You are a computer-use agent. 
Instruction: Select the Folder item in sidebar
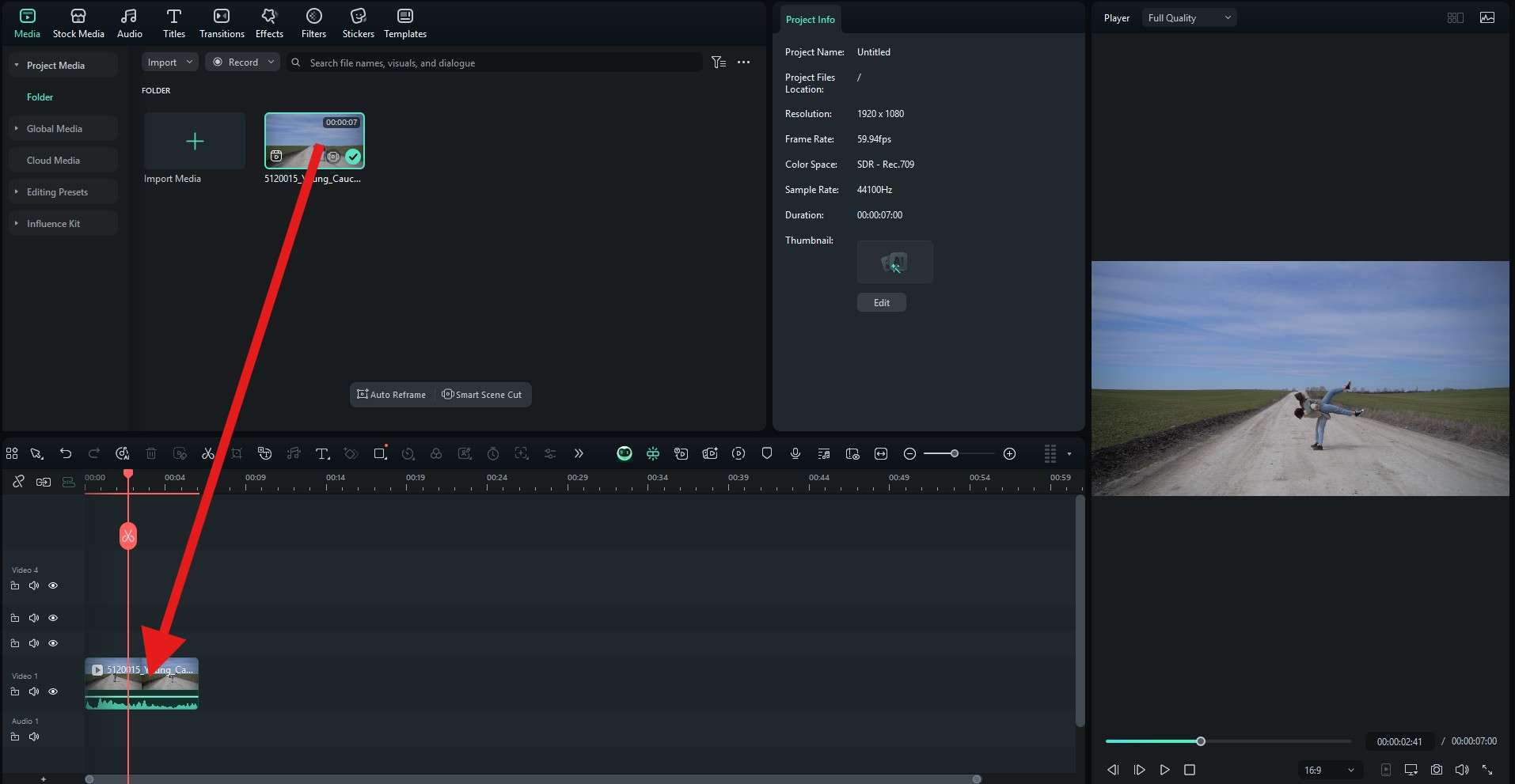(40, 97)
